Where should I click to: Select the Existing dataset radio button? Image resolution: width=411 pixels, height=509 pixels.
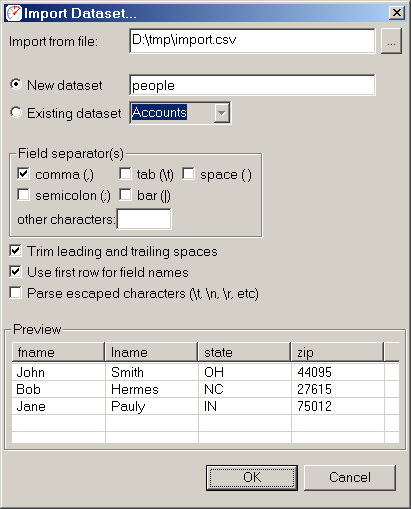[x=16, y=112]
